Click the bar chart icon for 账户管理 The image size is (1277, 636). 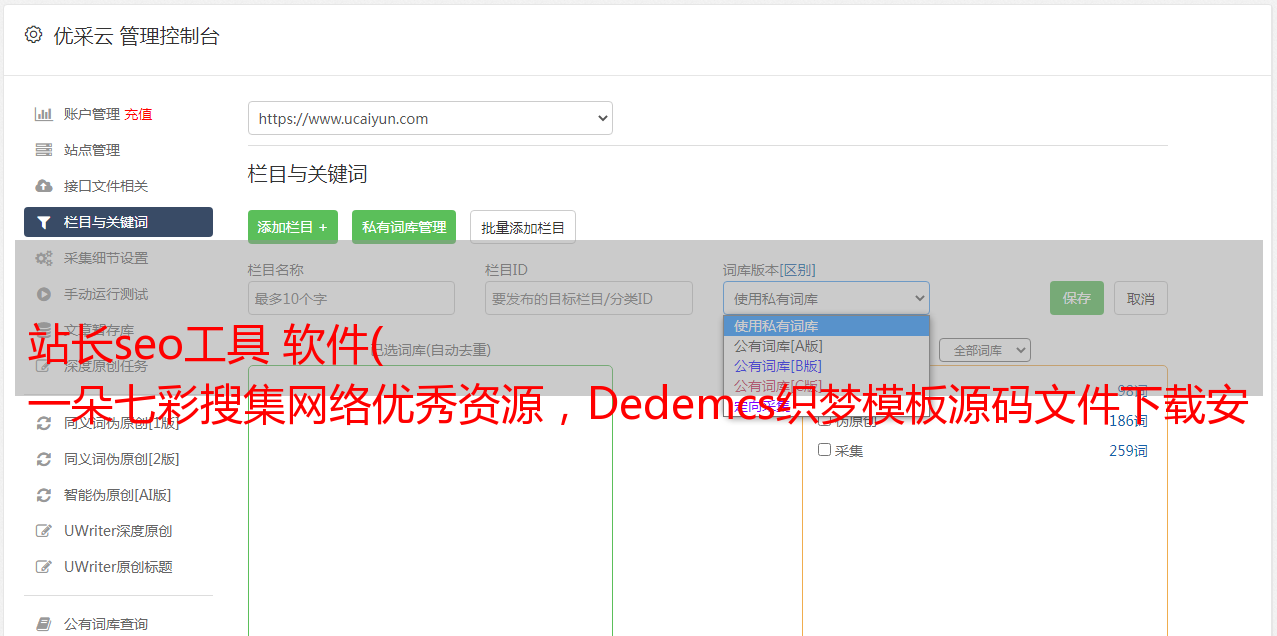(x=44, y=114)
